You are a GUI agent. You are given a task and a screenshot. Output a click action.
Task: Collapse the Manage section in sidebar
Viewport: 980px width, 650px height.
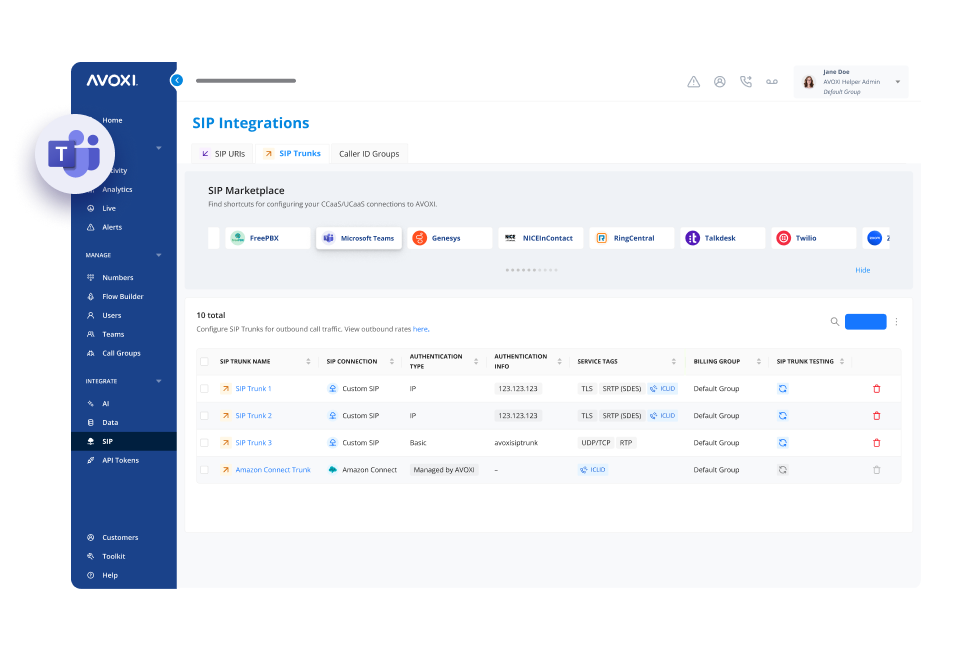[158, 255]
